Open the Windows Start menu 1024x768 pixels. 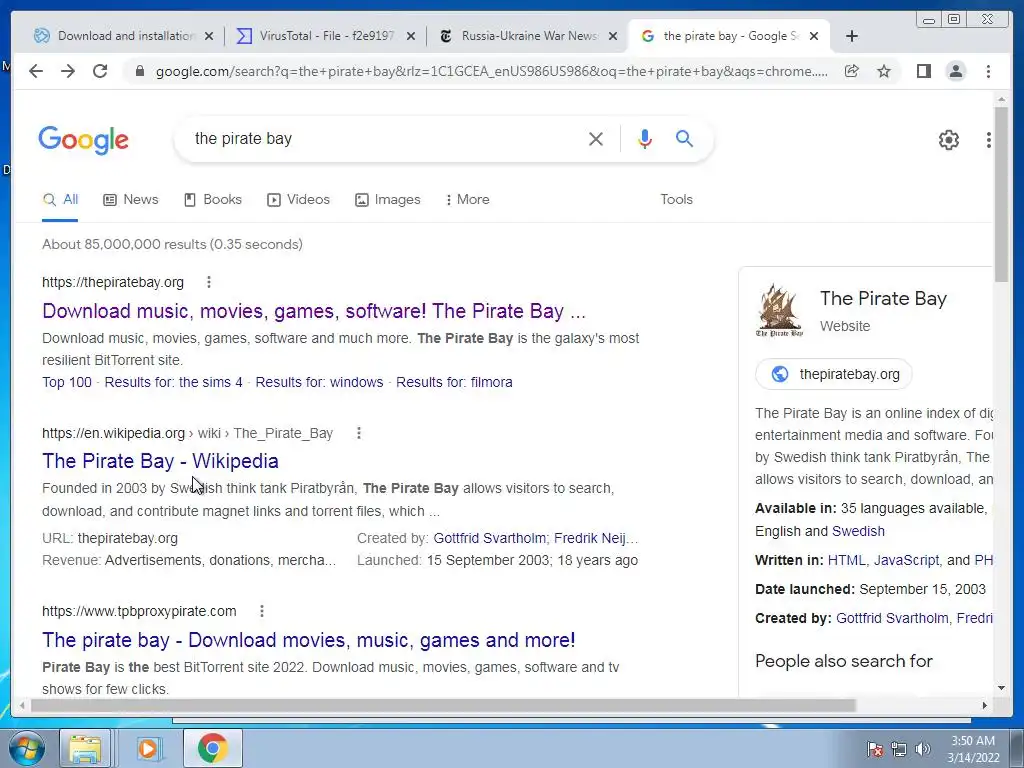point(27,748)
